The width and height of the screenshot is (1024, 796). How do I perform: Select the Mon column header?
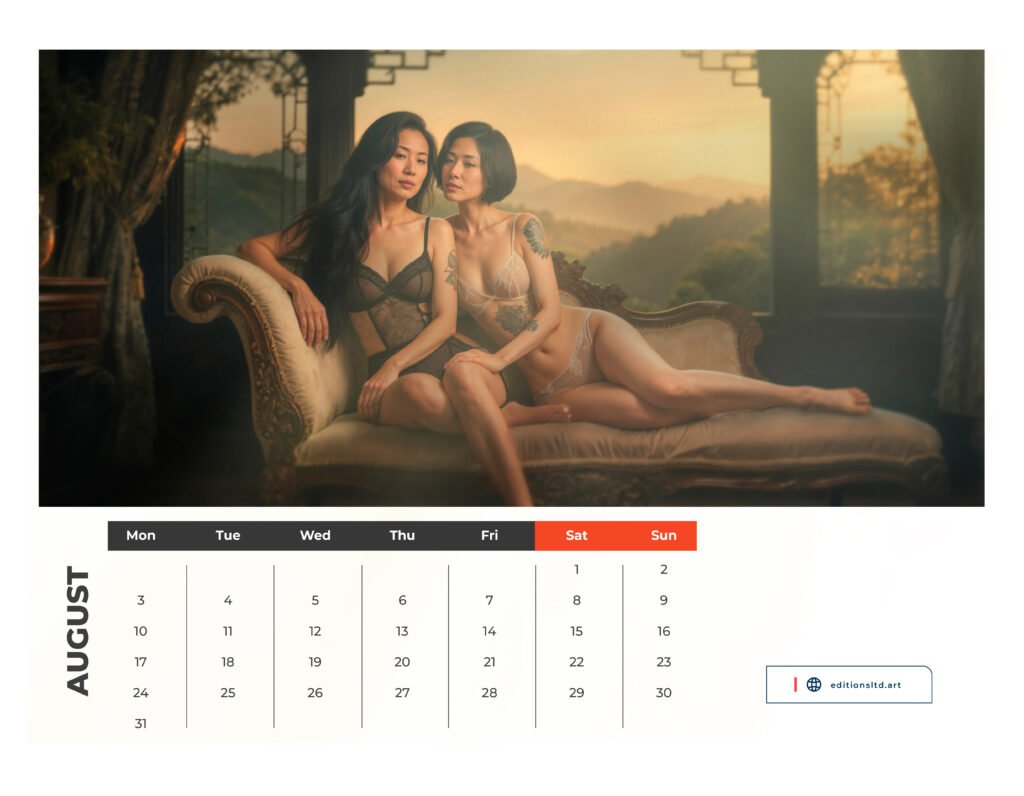[141, 535]
